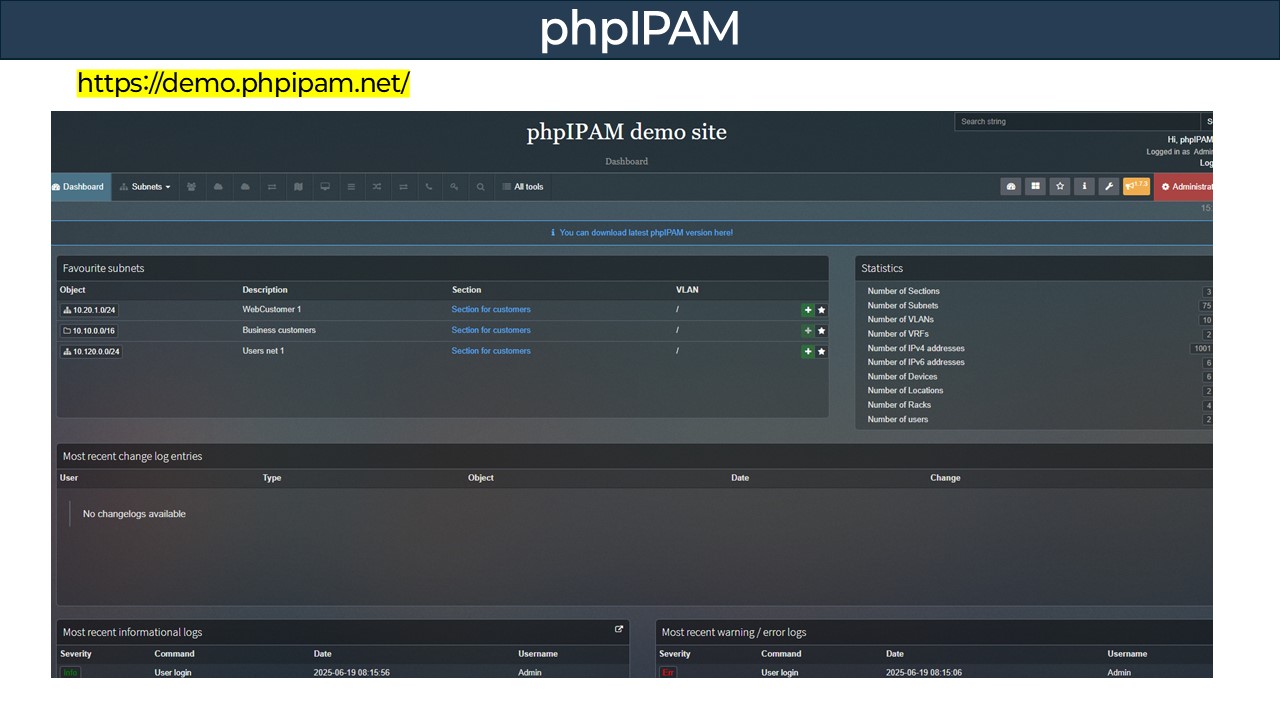Screen dimensions: 1280x720
Task: Go to the Dashboard tab
Action: 81,187
